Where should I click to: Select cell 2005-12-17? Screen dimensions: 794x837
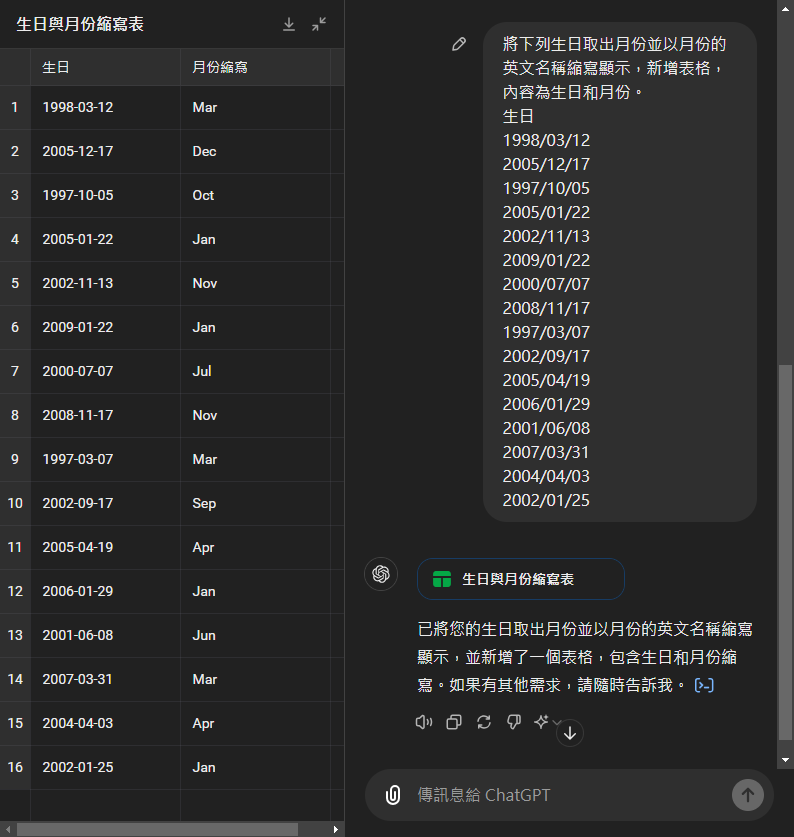(105, 152)
